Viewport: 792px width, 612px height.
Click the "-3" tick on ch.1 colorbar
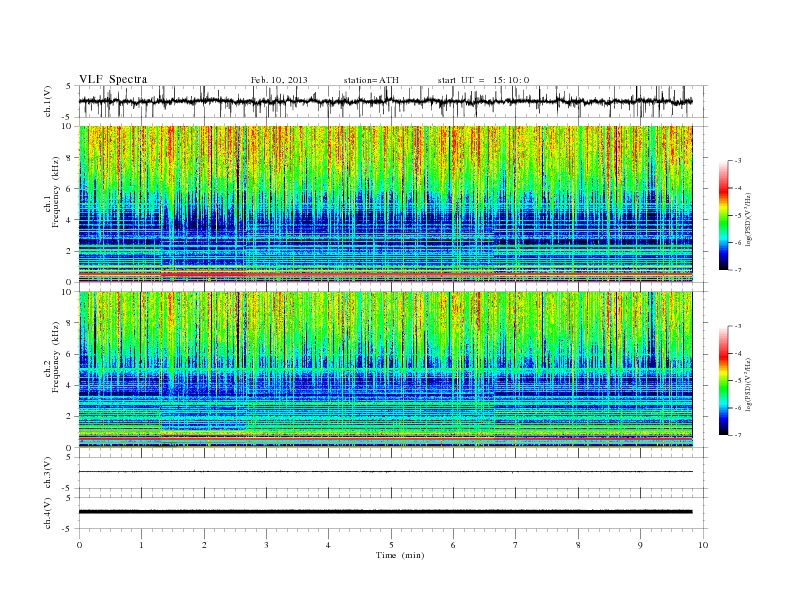pos(738,161)
